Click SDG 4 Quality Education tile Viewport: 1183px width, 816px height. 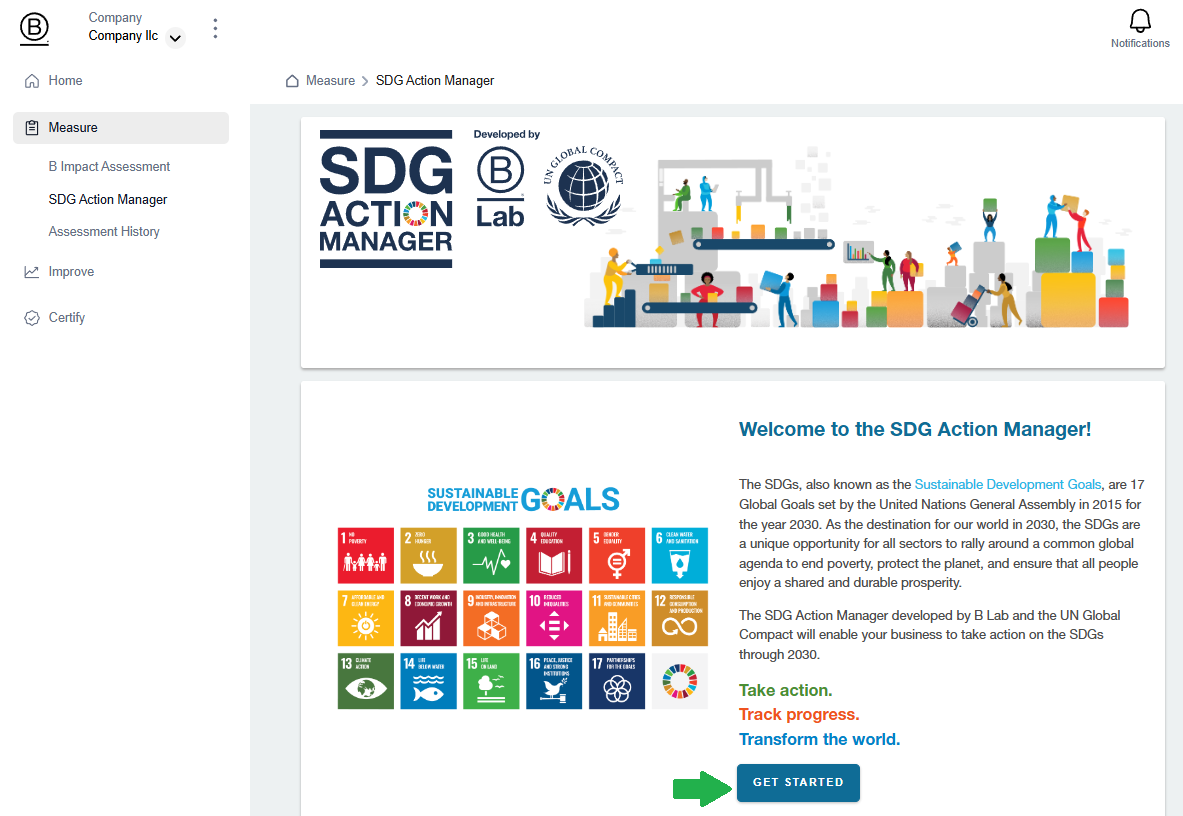(x=554, y=555)
